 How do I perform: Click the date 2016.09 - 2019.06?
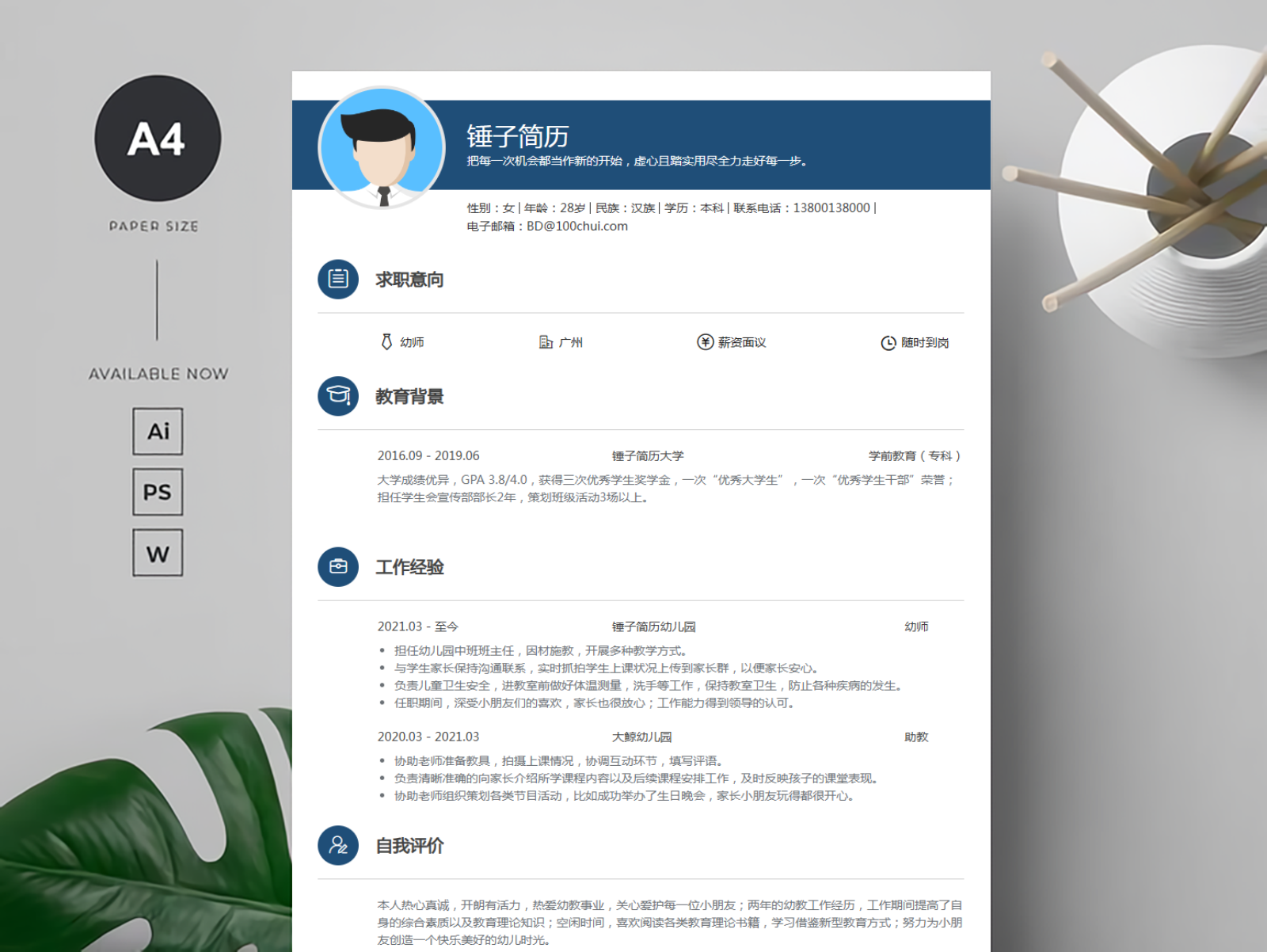point(428,455)
